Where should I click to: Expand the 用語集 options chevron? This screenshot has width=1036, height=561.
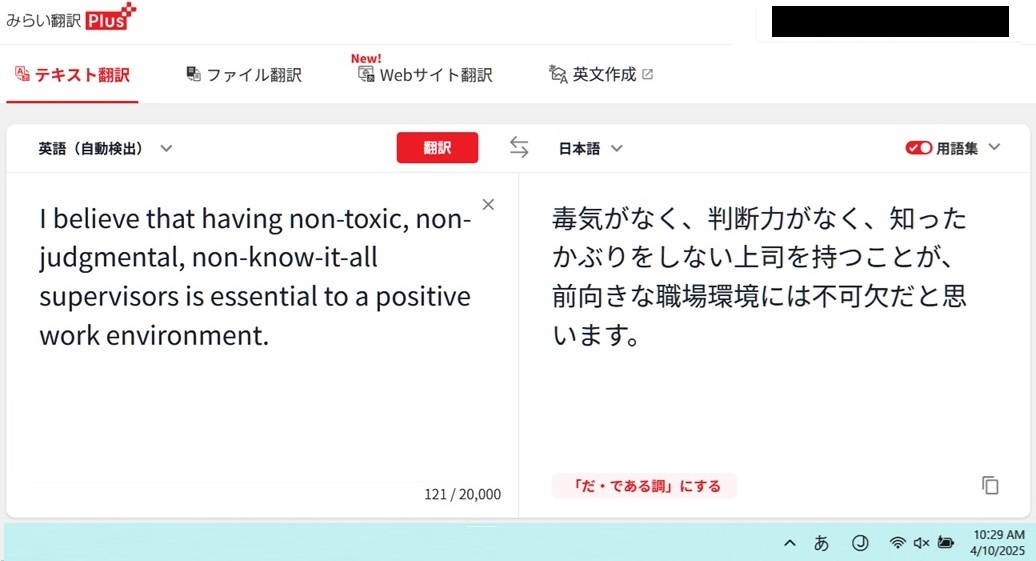click(994, 147)
